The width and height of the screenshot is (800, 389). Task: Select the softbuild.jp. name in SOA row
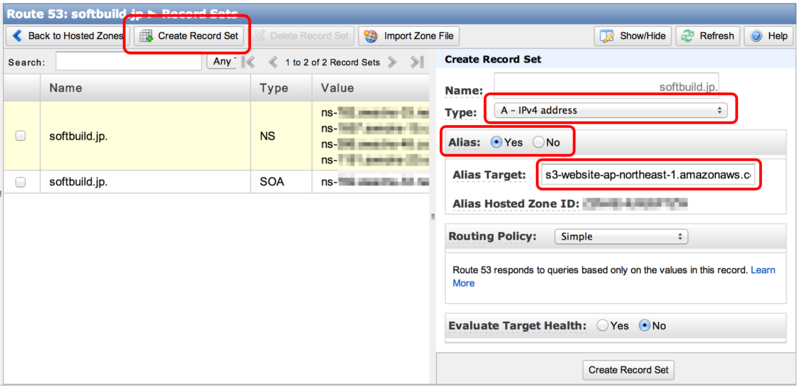[x=79, y=182]
